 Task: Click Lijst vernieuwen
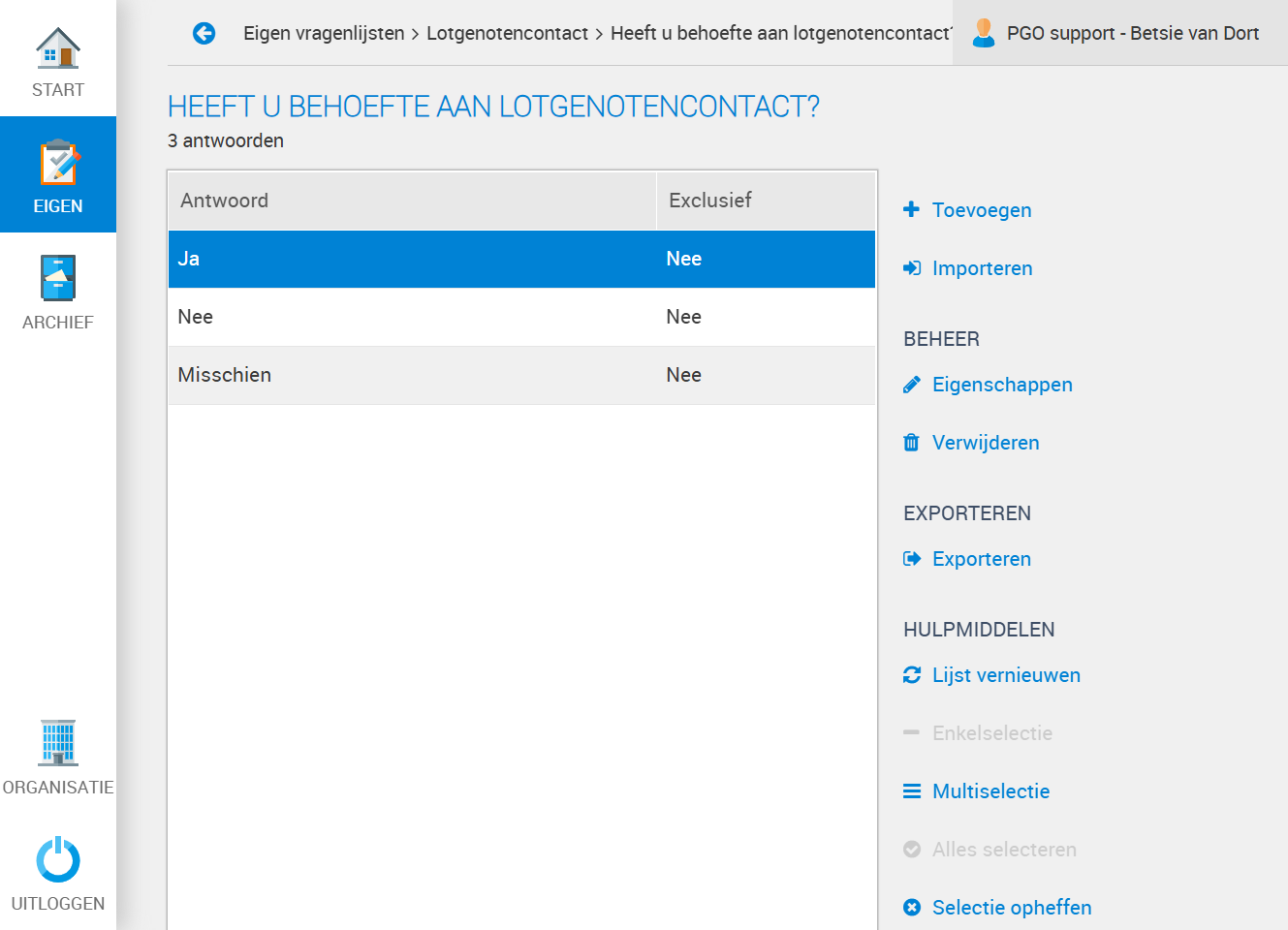click(x=1006, y=675)
